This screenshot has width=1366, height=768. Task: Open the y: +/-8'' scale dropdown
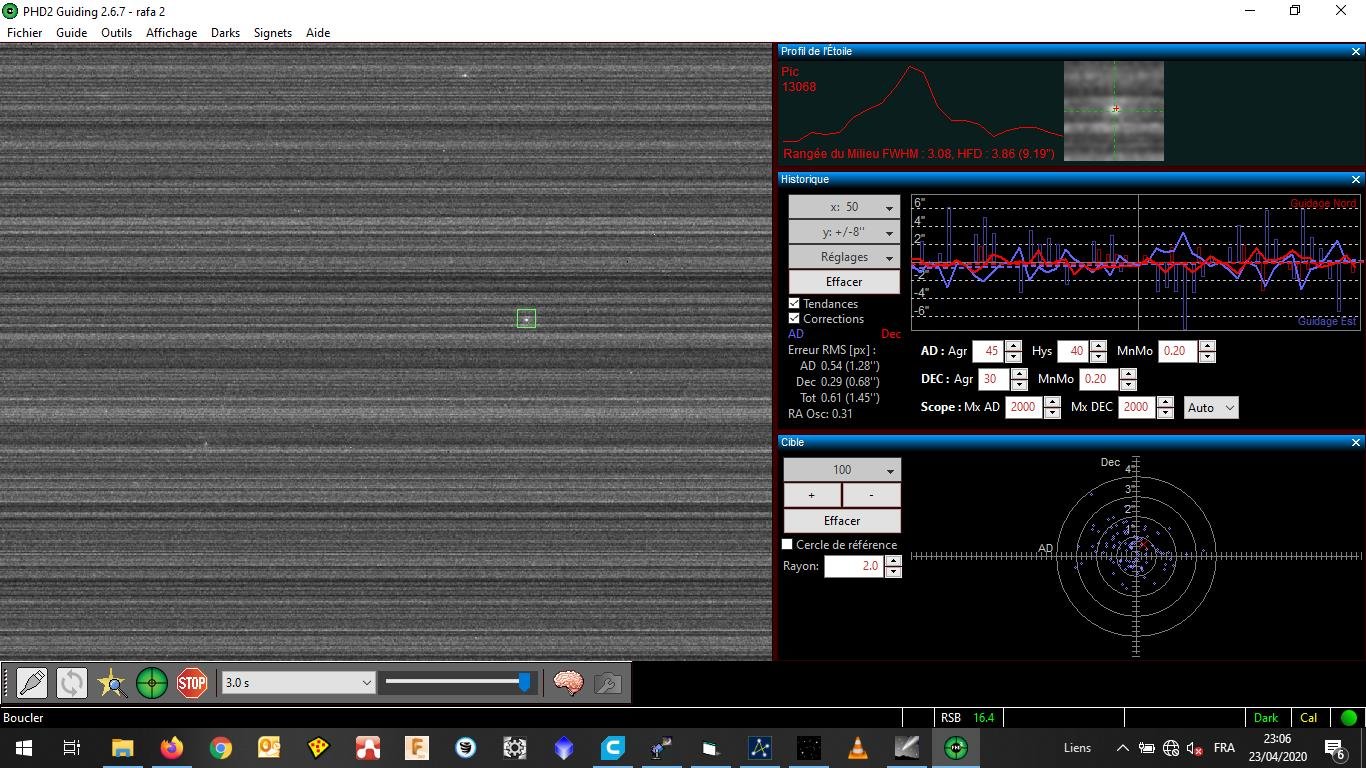844,232
